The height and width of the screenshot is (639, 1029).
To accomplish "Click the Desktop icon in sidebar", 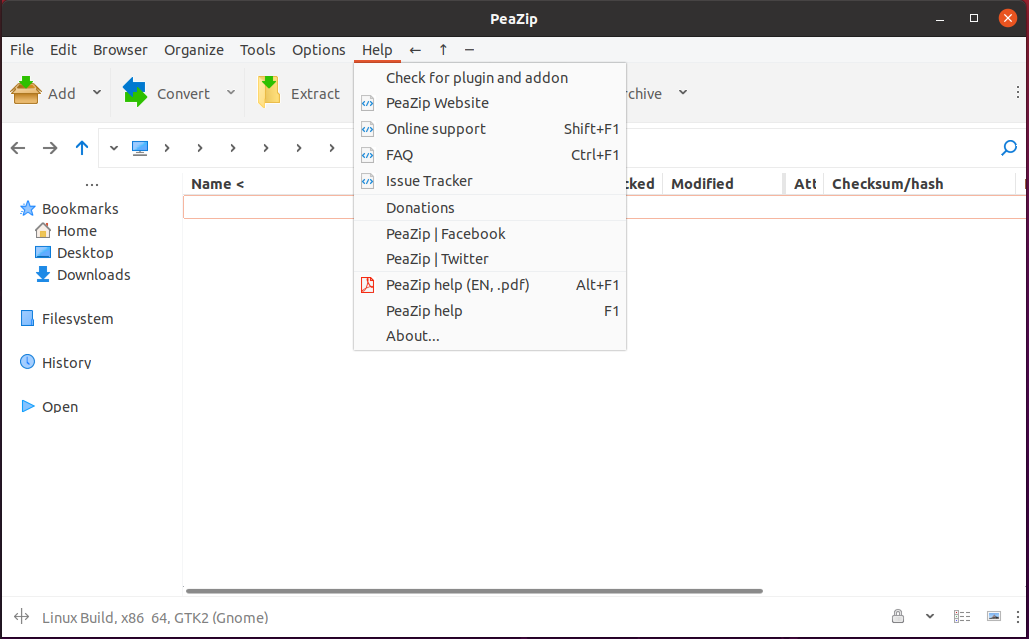I will [x=43, y=253].
